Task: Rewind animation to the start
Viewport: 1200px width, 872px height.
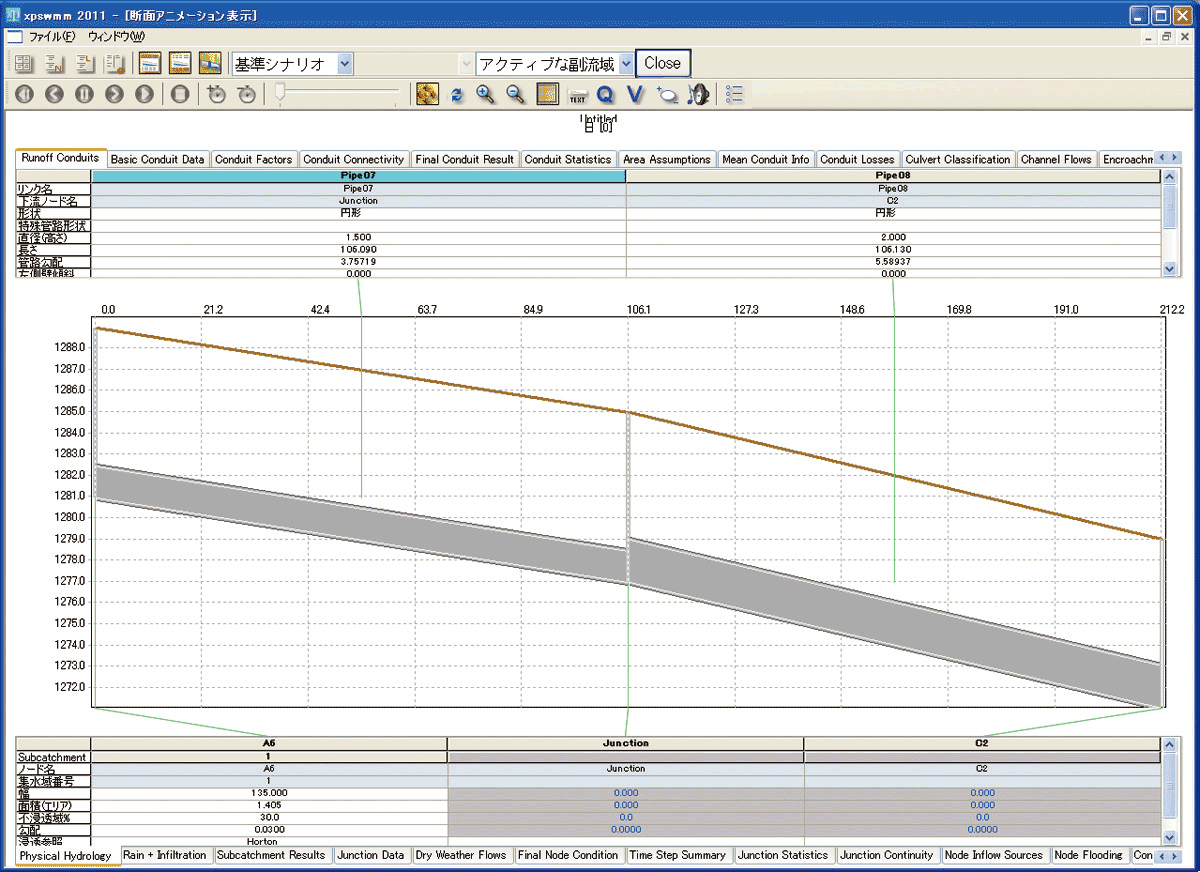Action: (24, 94)
